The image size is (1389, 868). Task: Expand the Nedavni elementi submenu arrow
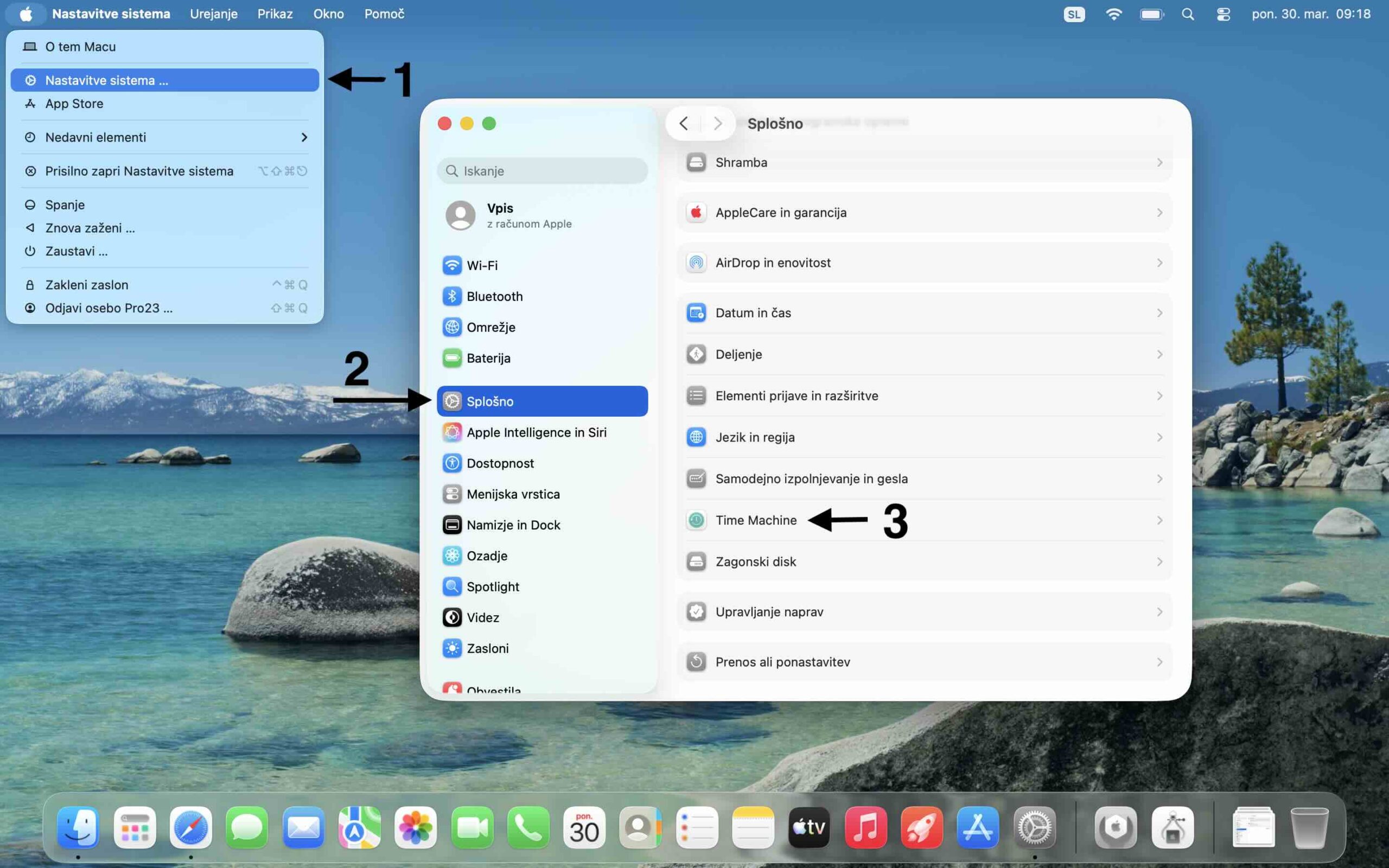point(304,137)
